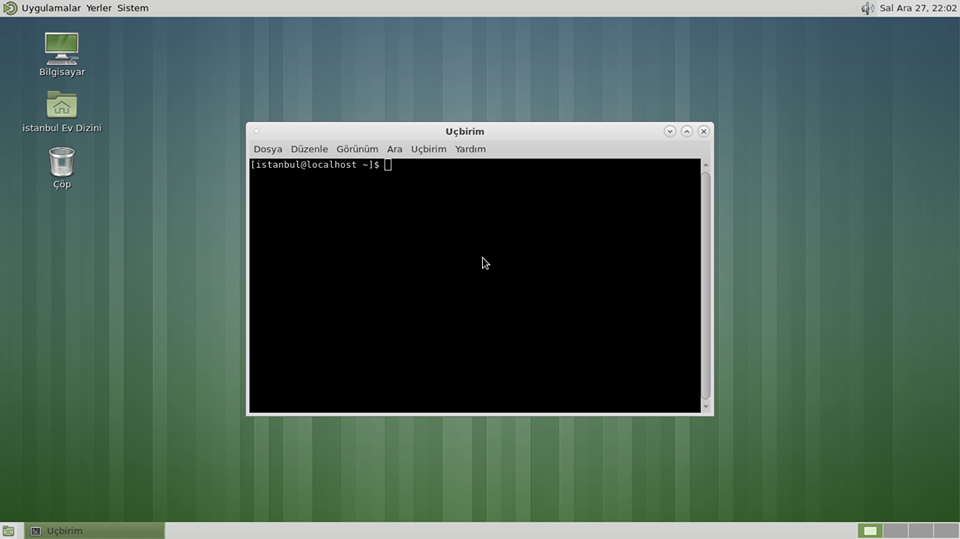Image resolution: width=960 pixels, height=539 pixels.
Task: Open istanbul Ev Dizini folder icon
Action: [x=62, y=111]
